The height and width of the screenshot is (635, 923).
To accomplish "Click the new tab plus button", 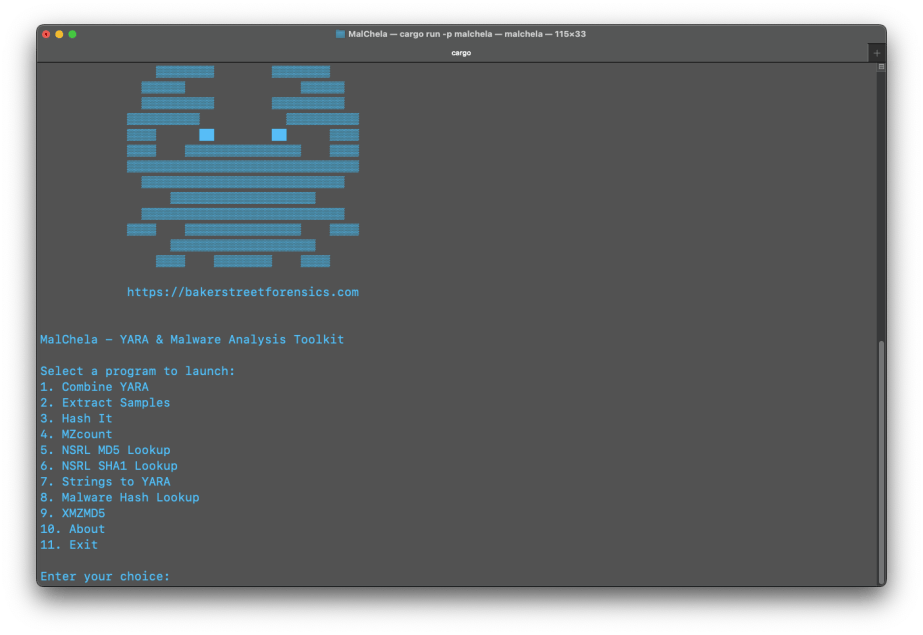I will pos(876,53).
